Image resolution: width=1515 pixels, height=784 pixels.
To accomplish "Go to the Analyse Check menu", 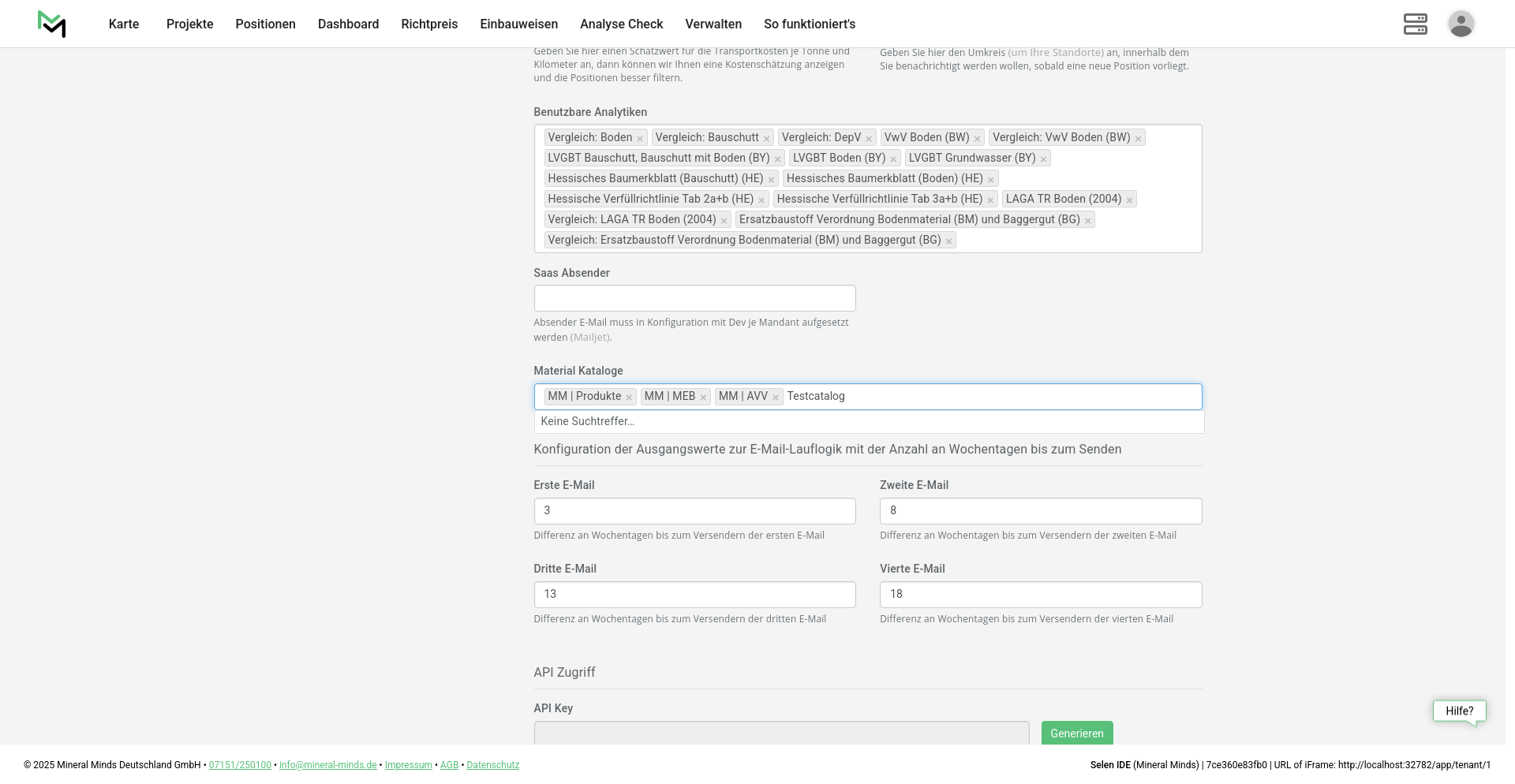I will (621, 24).
